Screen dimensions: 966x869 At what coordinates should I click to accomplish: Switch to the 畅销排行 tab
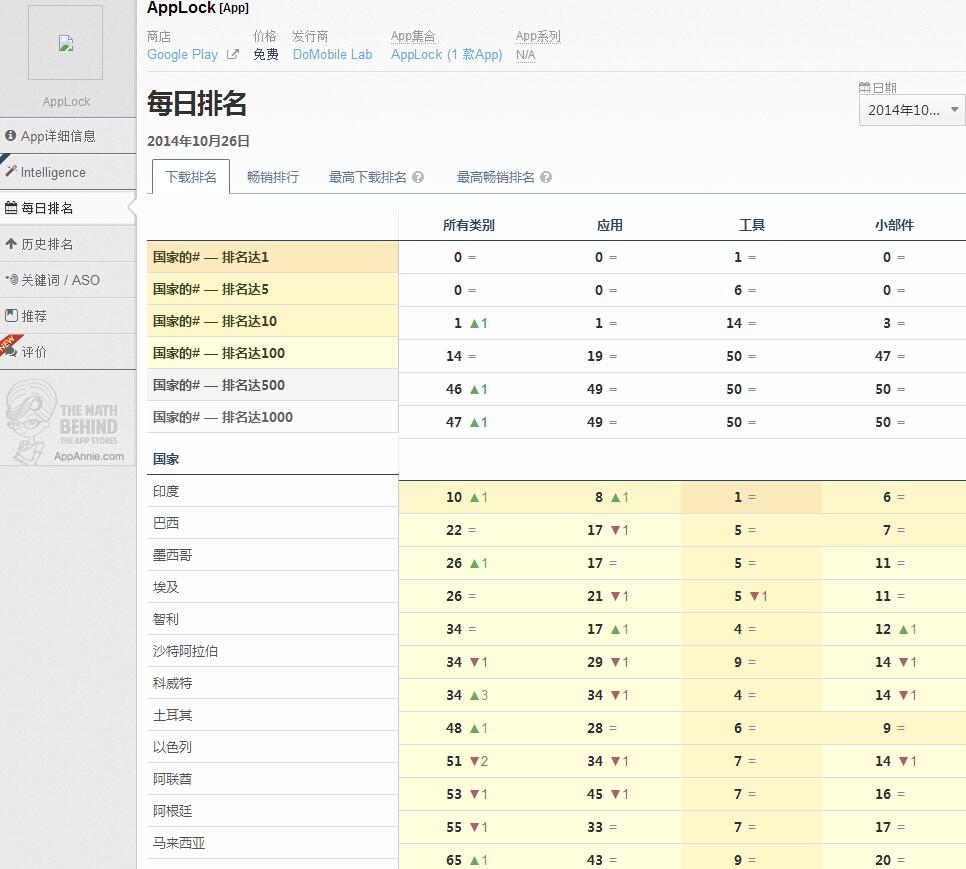(273, 177)
